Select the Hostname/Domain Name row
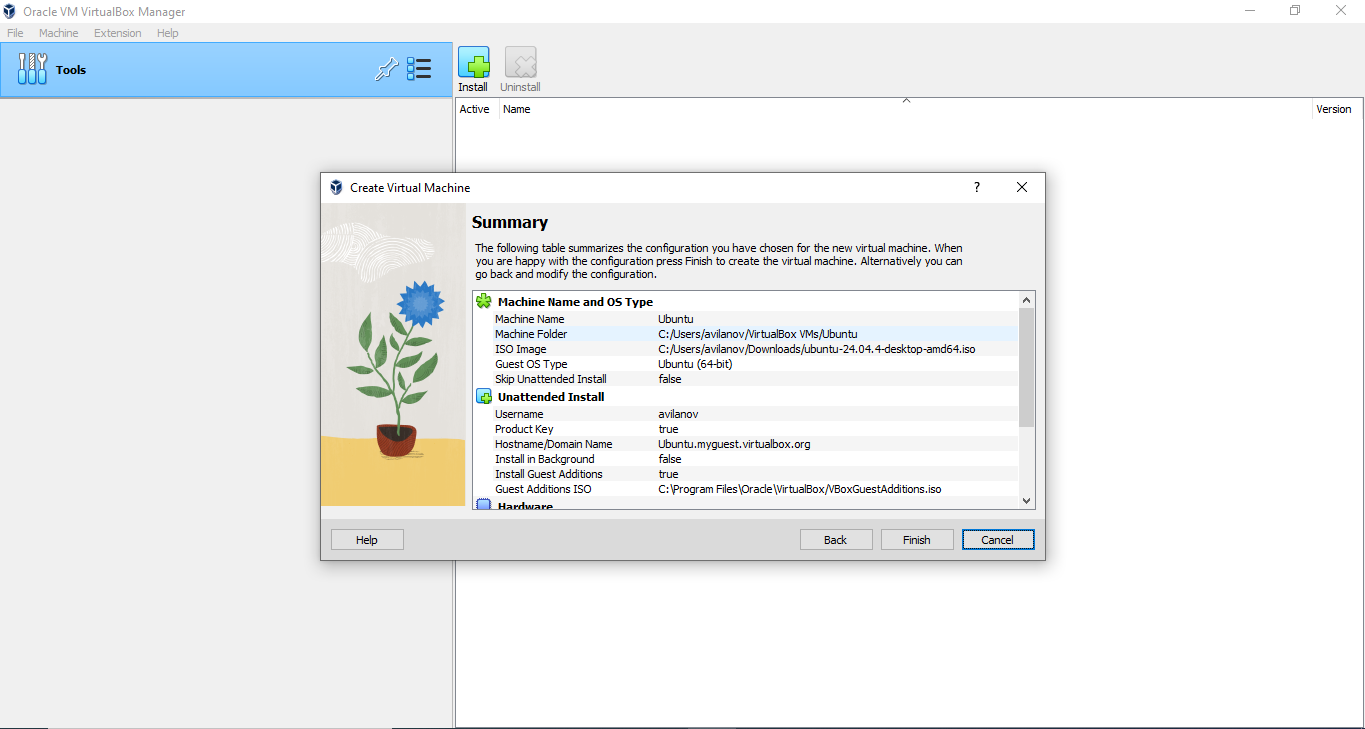 pyautogui.click(x=746, y=444)
